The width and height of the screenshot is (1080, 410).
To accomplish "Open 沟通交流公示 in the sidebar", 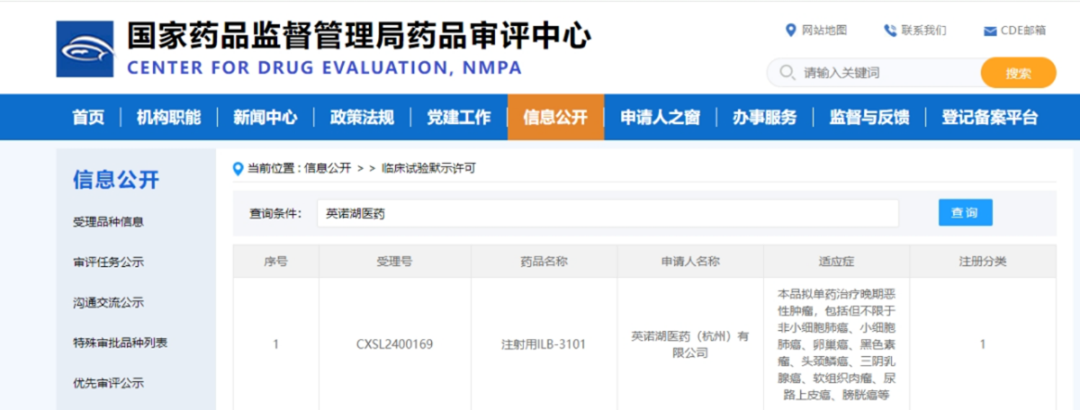I will [x=108, y=303].
